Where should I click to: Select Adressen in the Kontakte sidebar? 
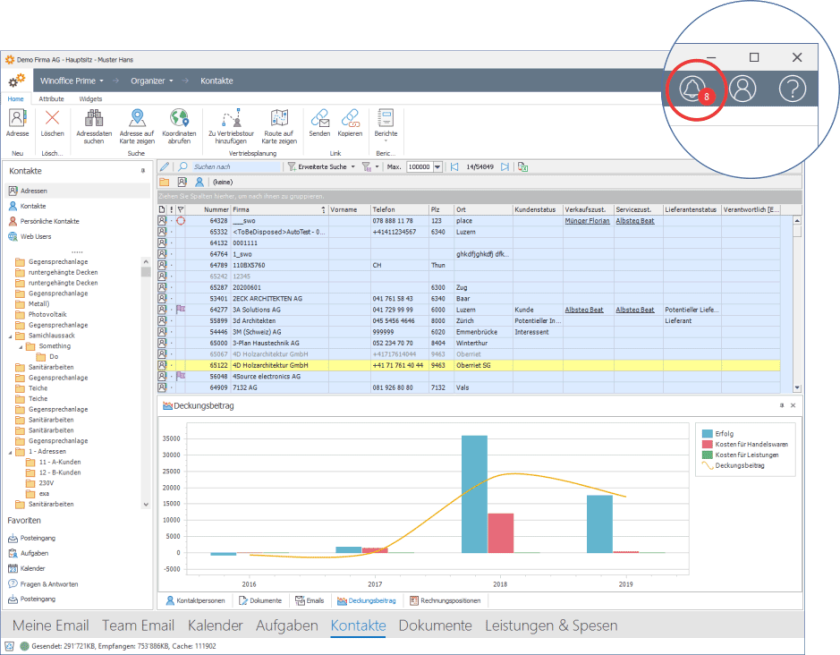[78, 191]
